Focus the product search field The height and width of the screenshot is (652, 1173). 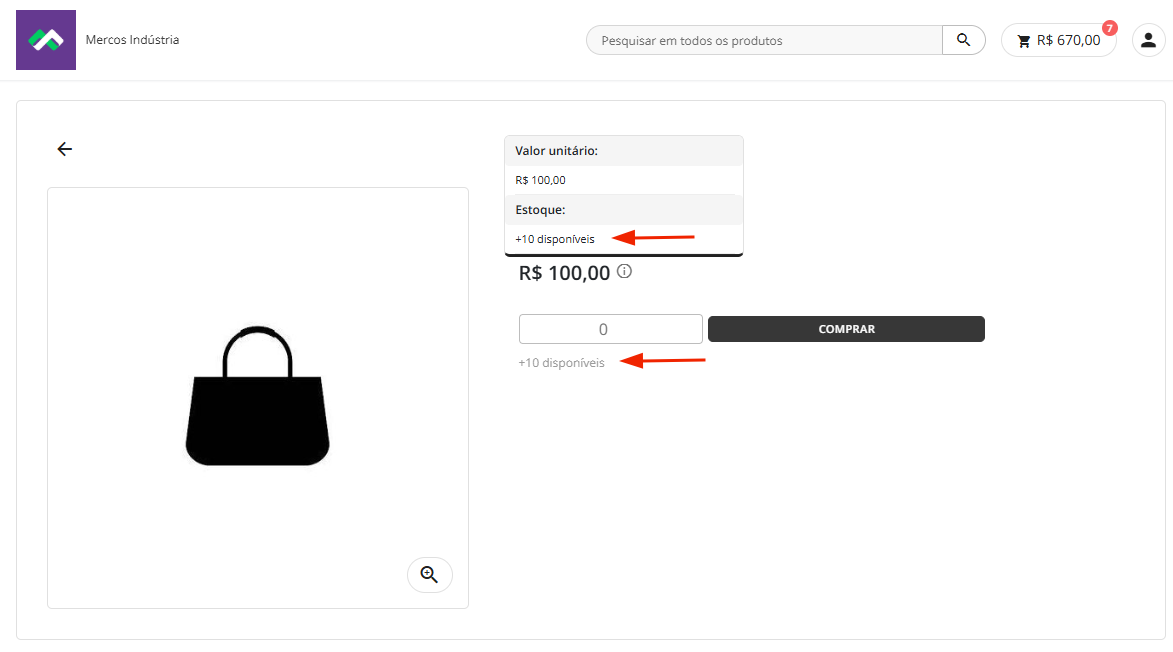765,41
